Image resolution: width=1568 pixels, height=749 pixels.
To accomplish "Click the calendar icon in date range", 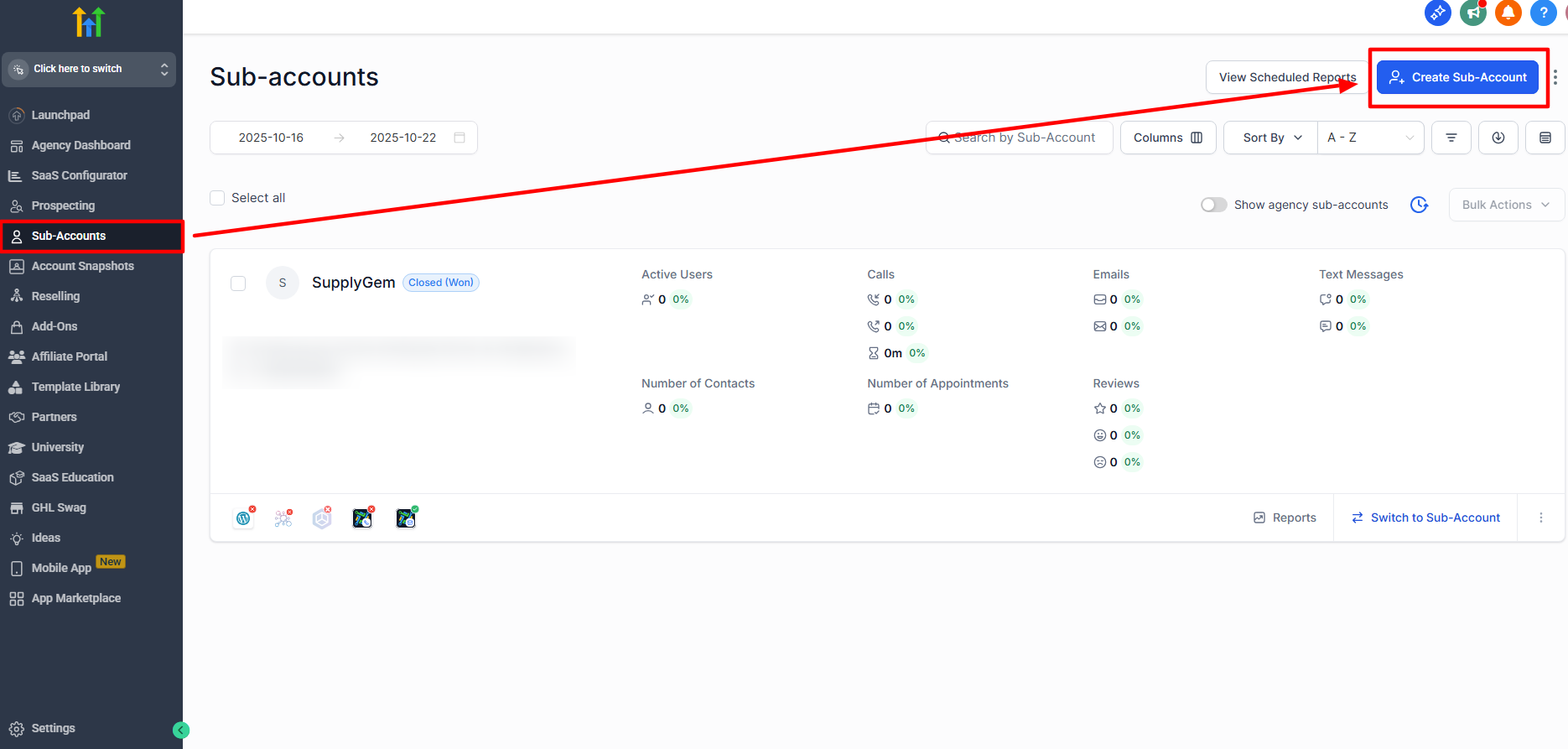I will pos(459,138).
